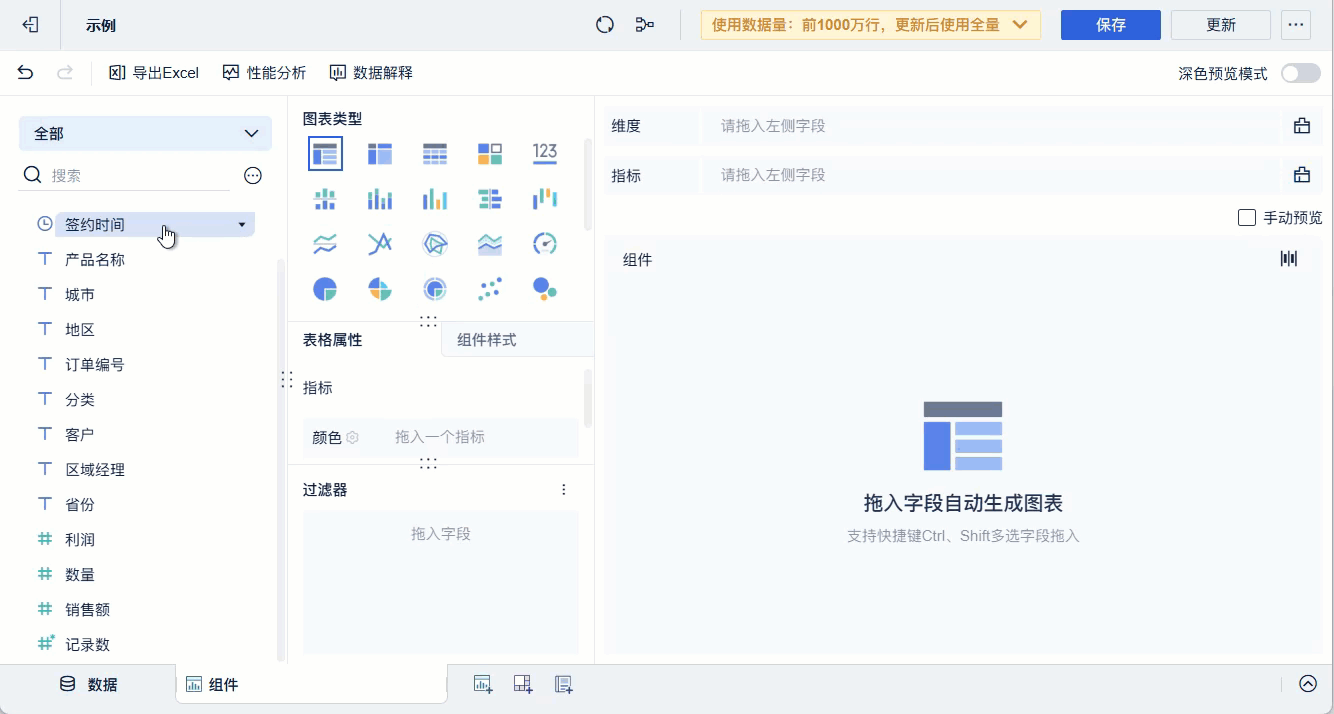Select the cross table chart type

pos(380,153)
